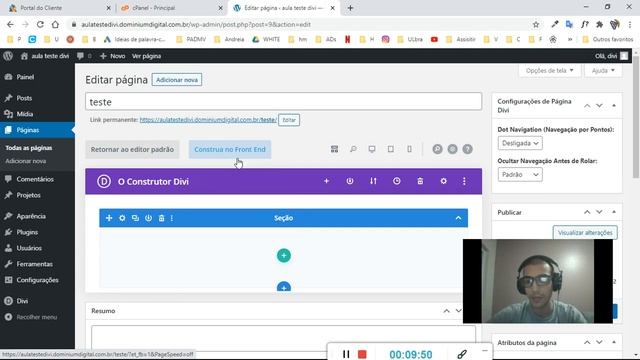Click builder search round icon
Image resolution: width=640 pixels, height=360 pixels.
pos(438,149)
